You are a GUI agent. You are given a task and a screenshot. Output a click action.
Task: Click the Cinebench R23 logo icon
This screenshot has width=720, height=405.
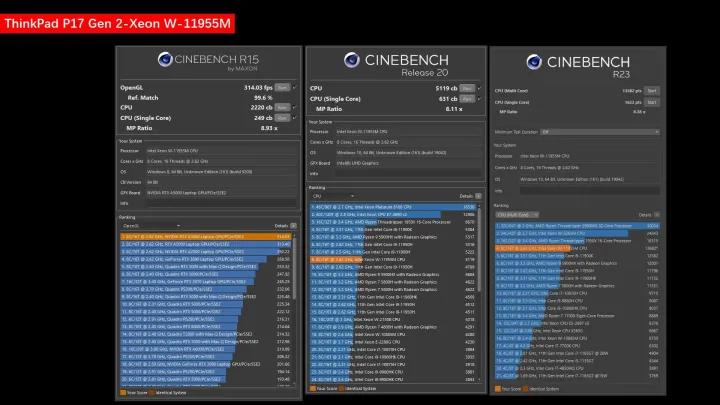coord(536,62)
